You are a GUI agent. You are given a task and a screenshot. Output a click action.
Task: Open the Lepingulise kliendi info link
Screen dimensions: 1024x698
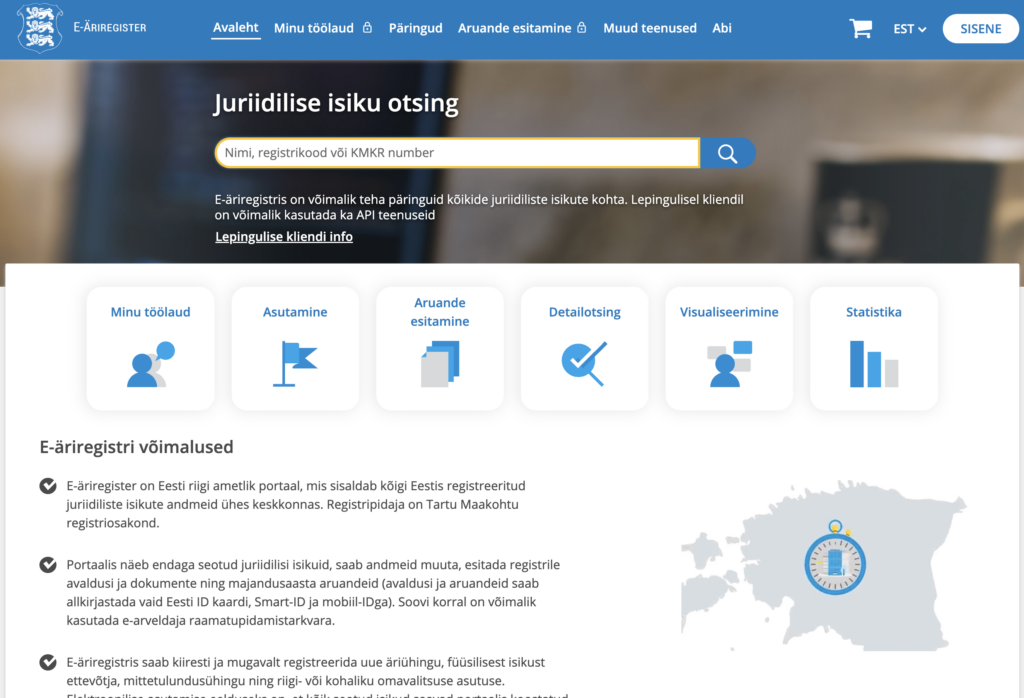point(284,236)
